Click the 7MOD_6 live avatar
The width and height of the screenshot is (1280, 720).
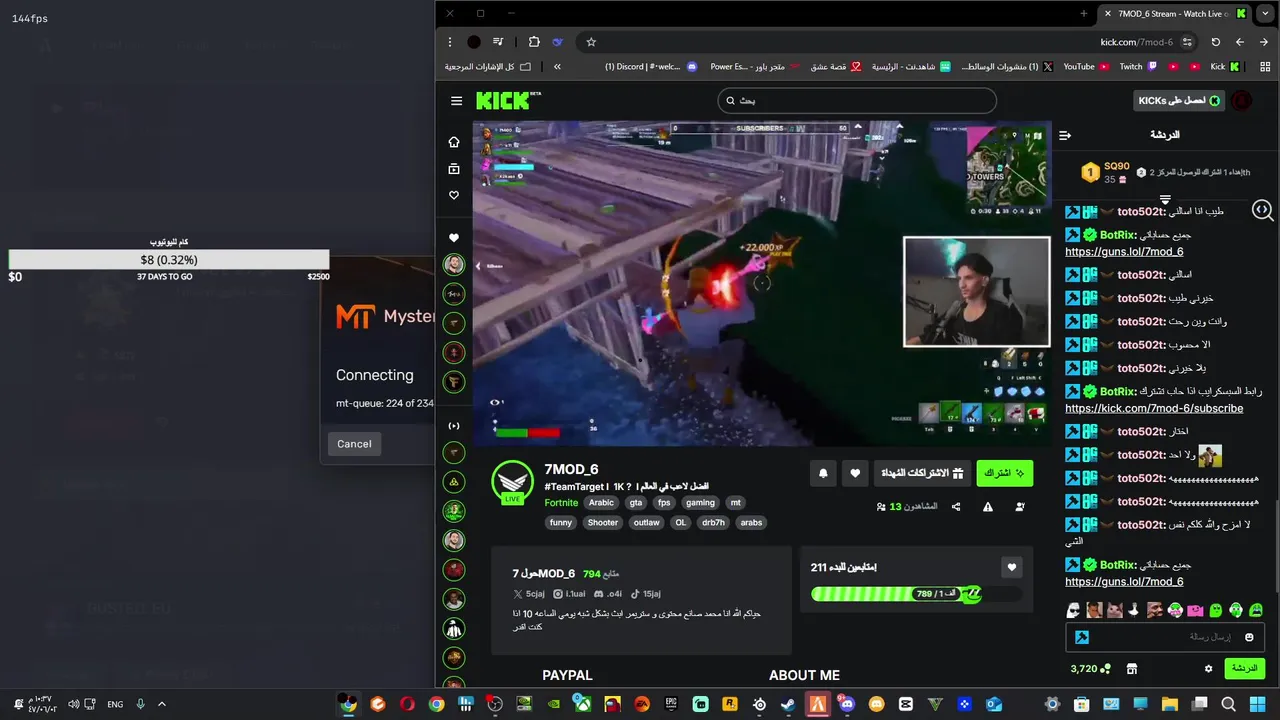[512, 481]
